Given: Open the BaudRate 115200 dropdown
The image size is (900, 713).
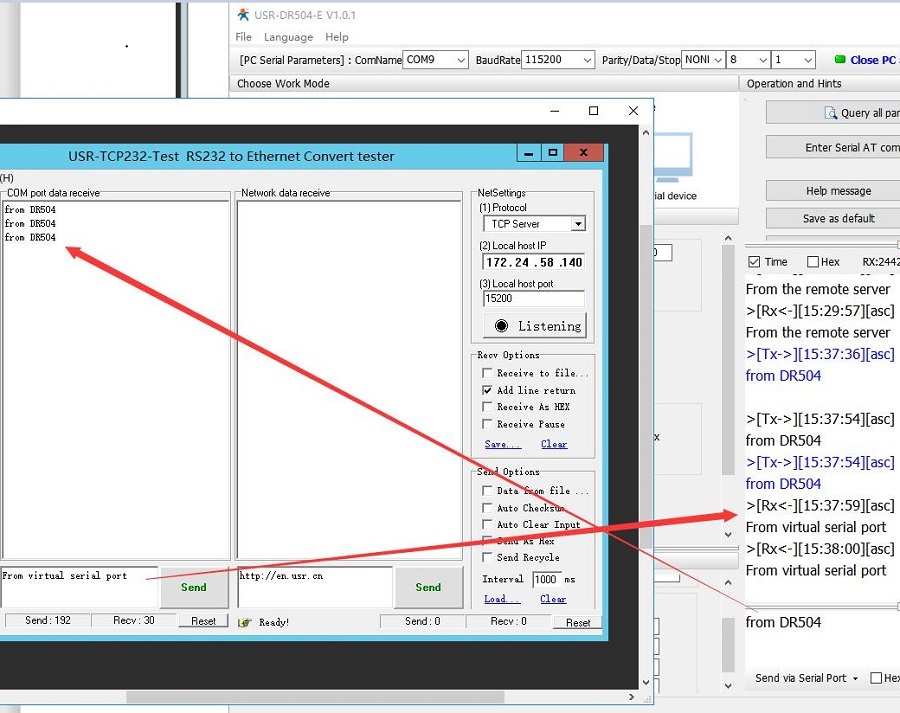Looking at the screenshot, I should [587, 60].
